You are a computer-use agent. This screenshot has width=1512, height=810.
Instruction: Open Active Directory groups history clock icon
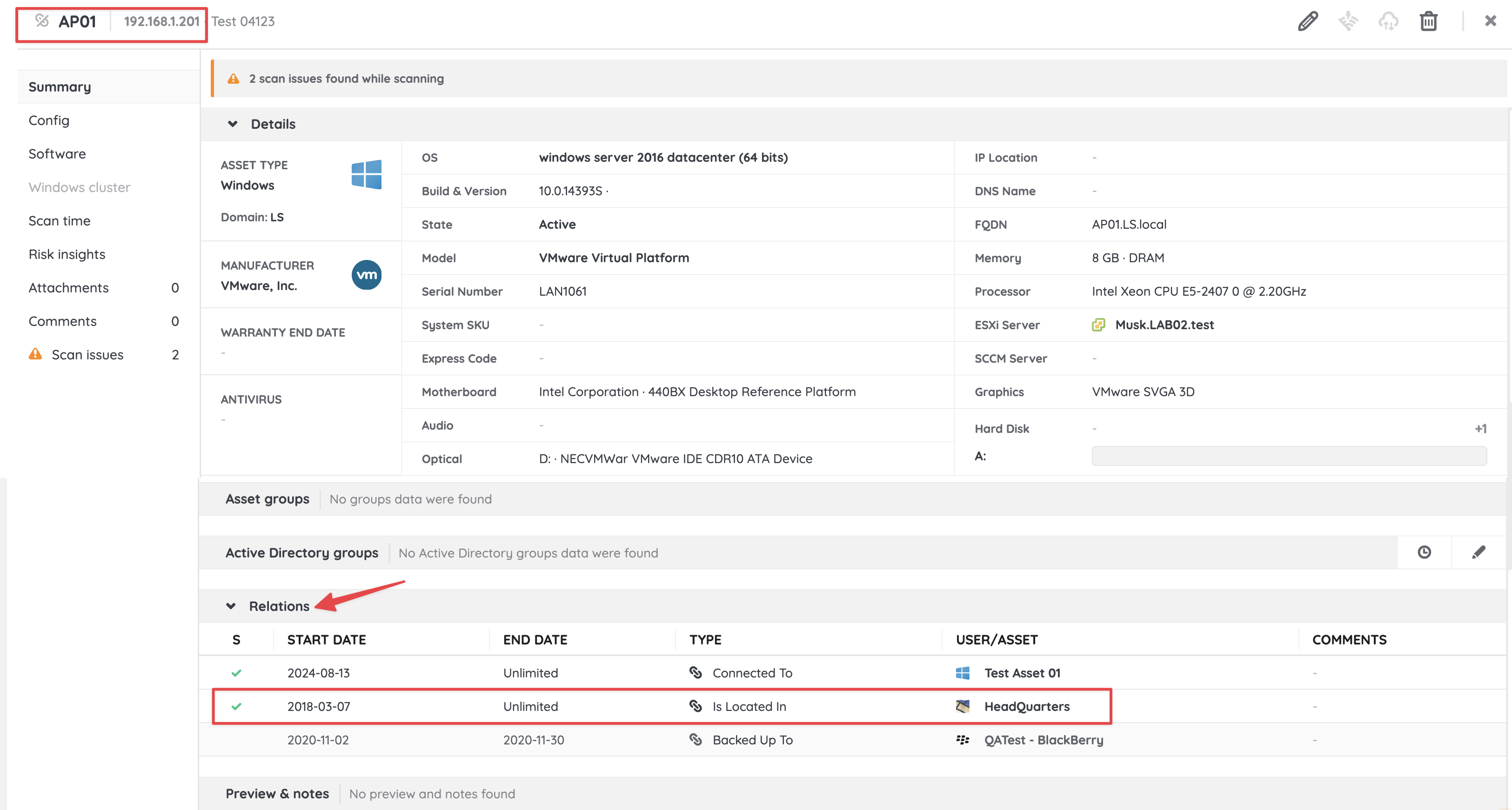pos(1424,552)
